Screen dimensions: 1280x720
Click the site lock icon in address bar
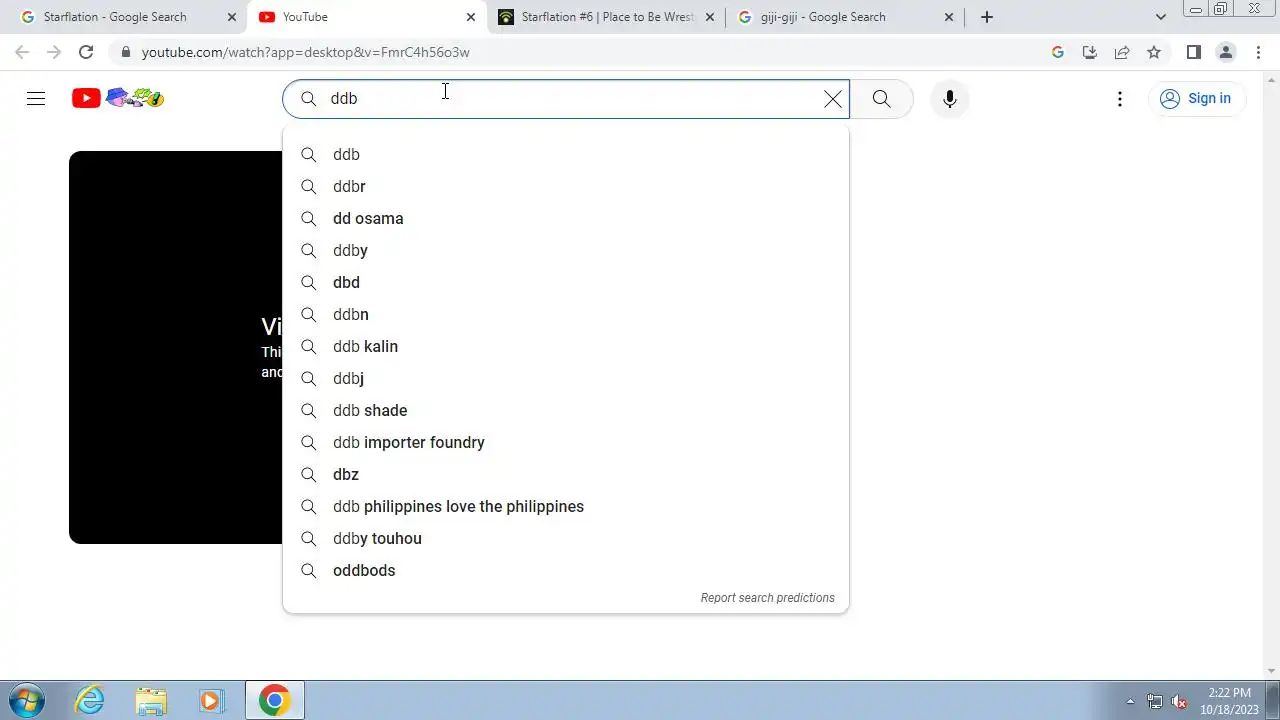(125, 52)
